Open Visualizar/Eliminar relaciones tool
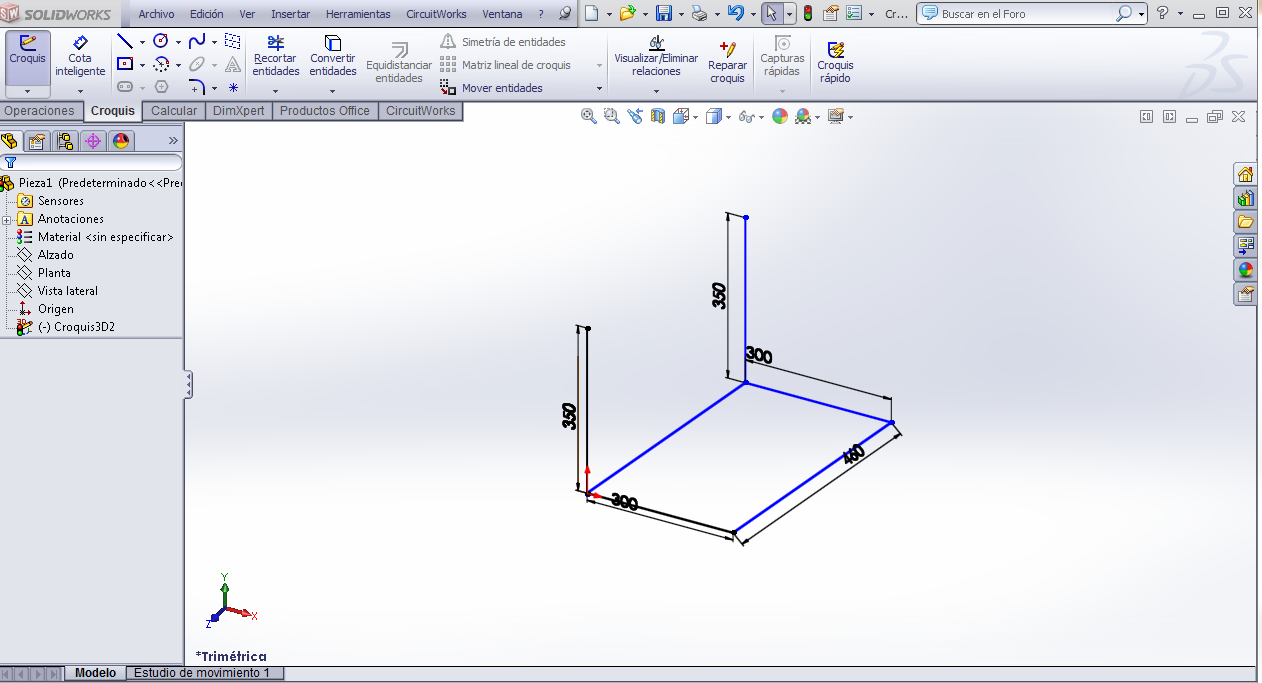Image resolution: width=1262 pixels, height=683 pixels. coord(656,56)
